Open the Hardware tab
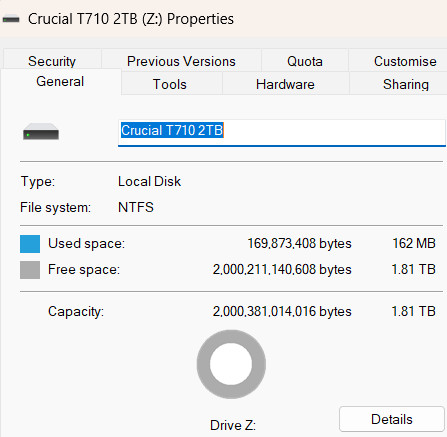 tap(285, 84)
